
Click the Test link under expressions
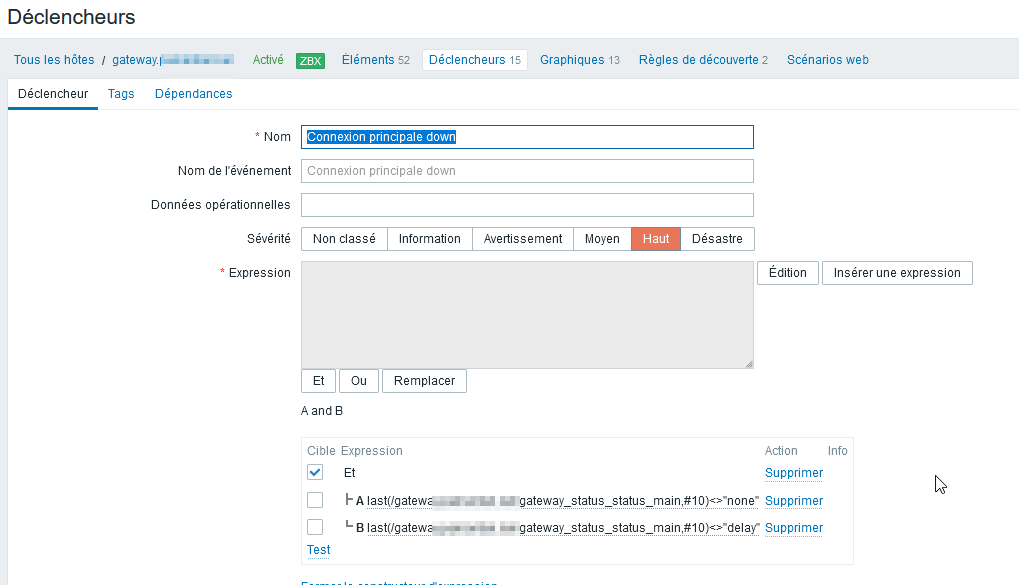318,550
